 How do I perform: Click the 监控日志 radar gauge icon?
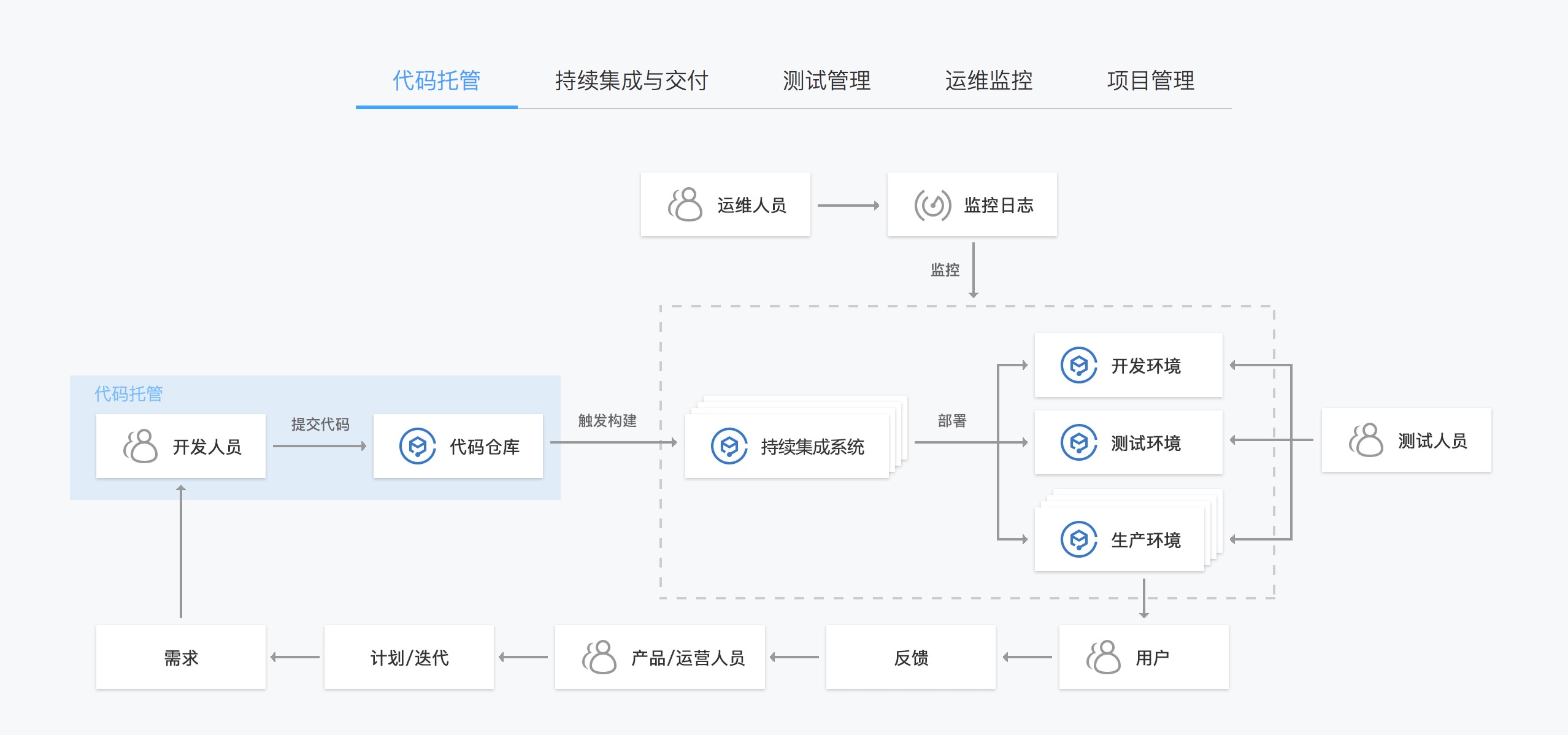[x=932, y=204]
